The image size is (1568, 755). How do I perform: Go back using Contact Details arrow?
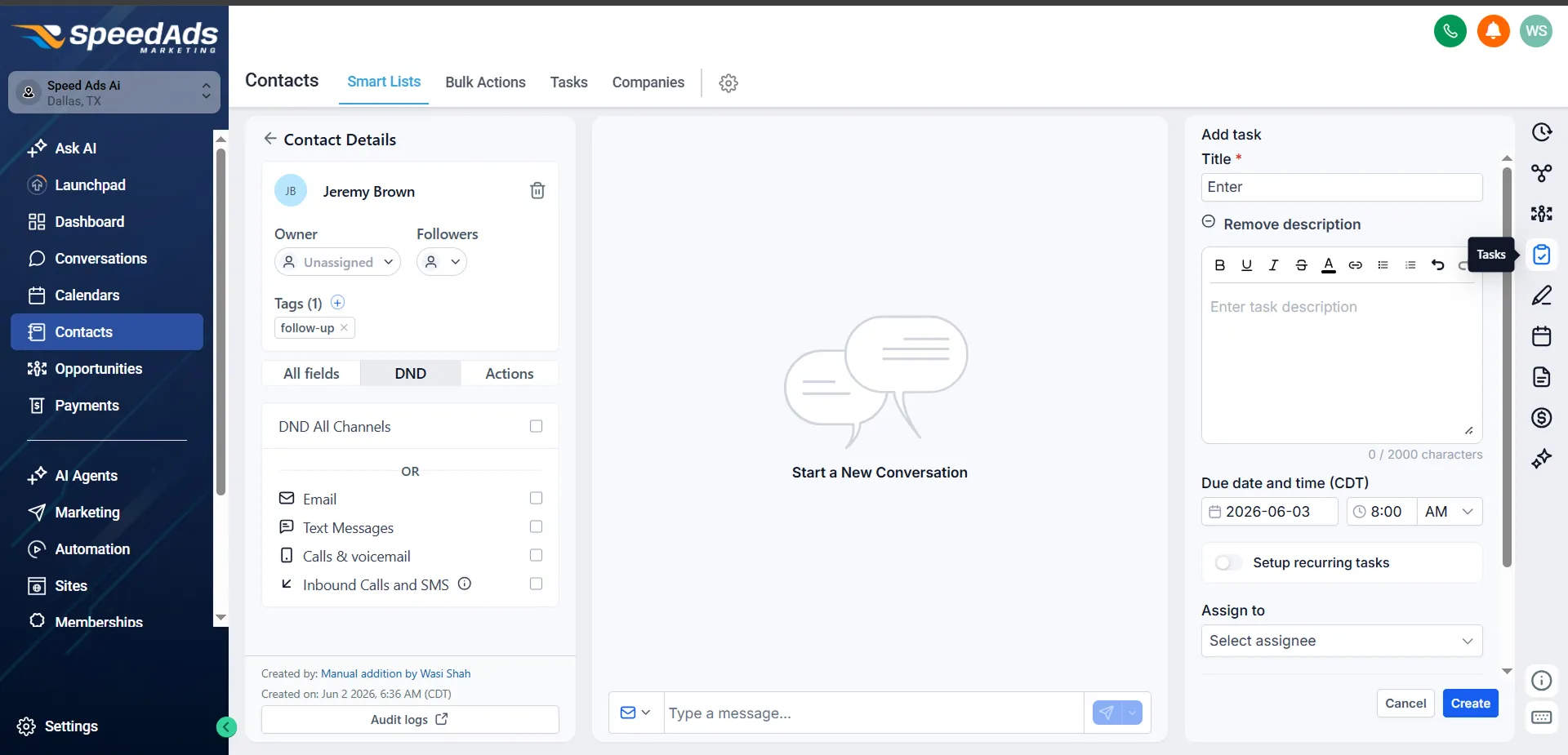coord(270,139)
